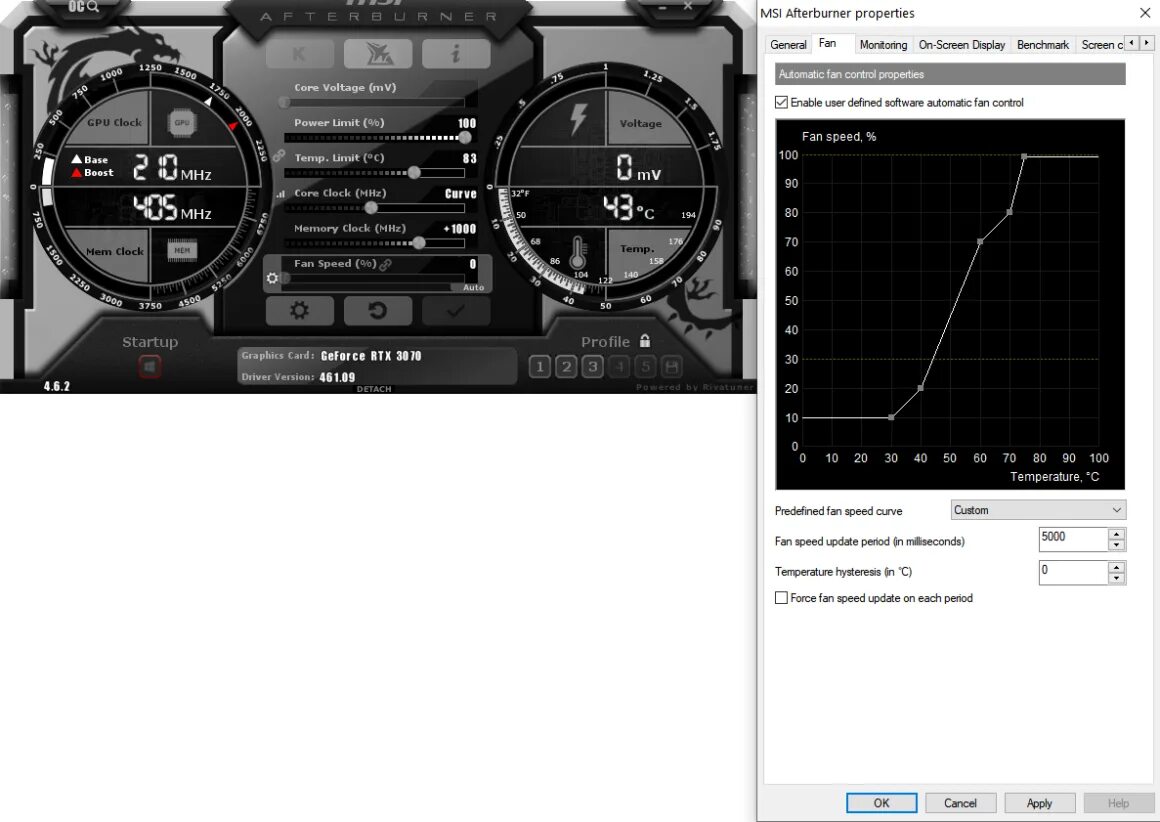
Task: Toggle the power and temp limit link icon
Action: pyautogui.click(x=278, y=155)
